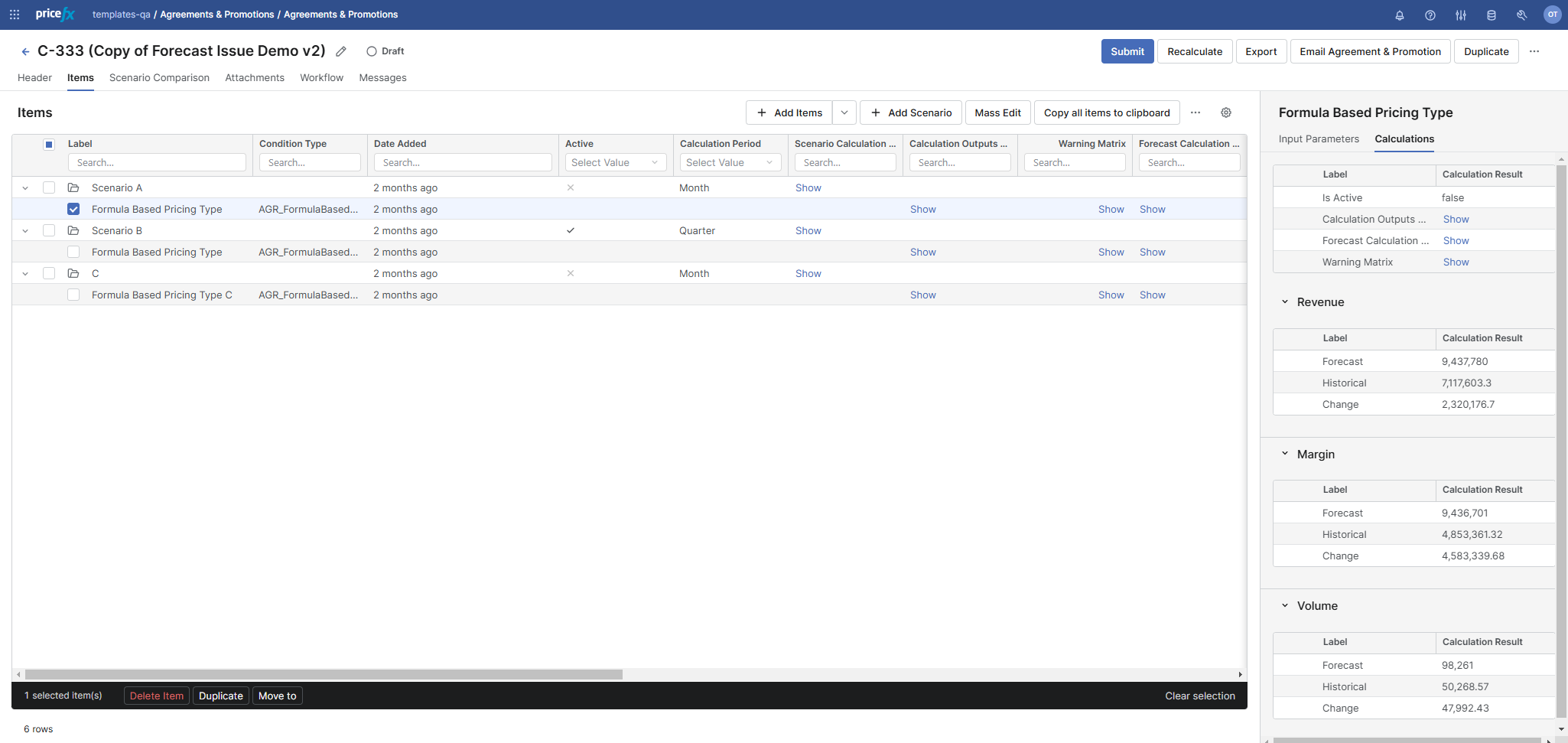Open the Add Items dropdown arrow

[844, 112]
